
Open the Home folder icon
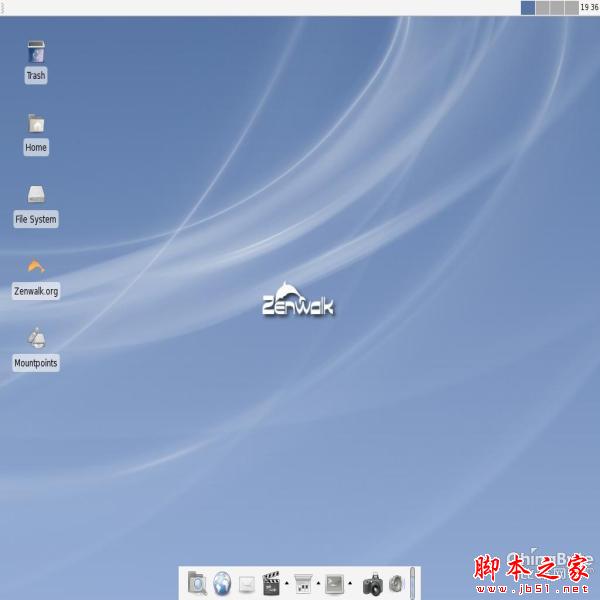(x=36, y=123)
